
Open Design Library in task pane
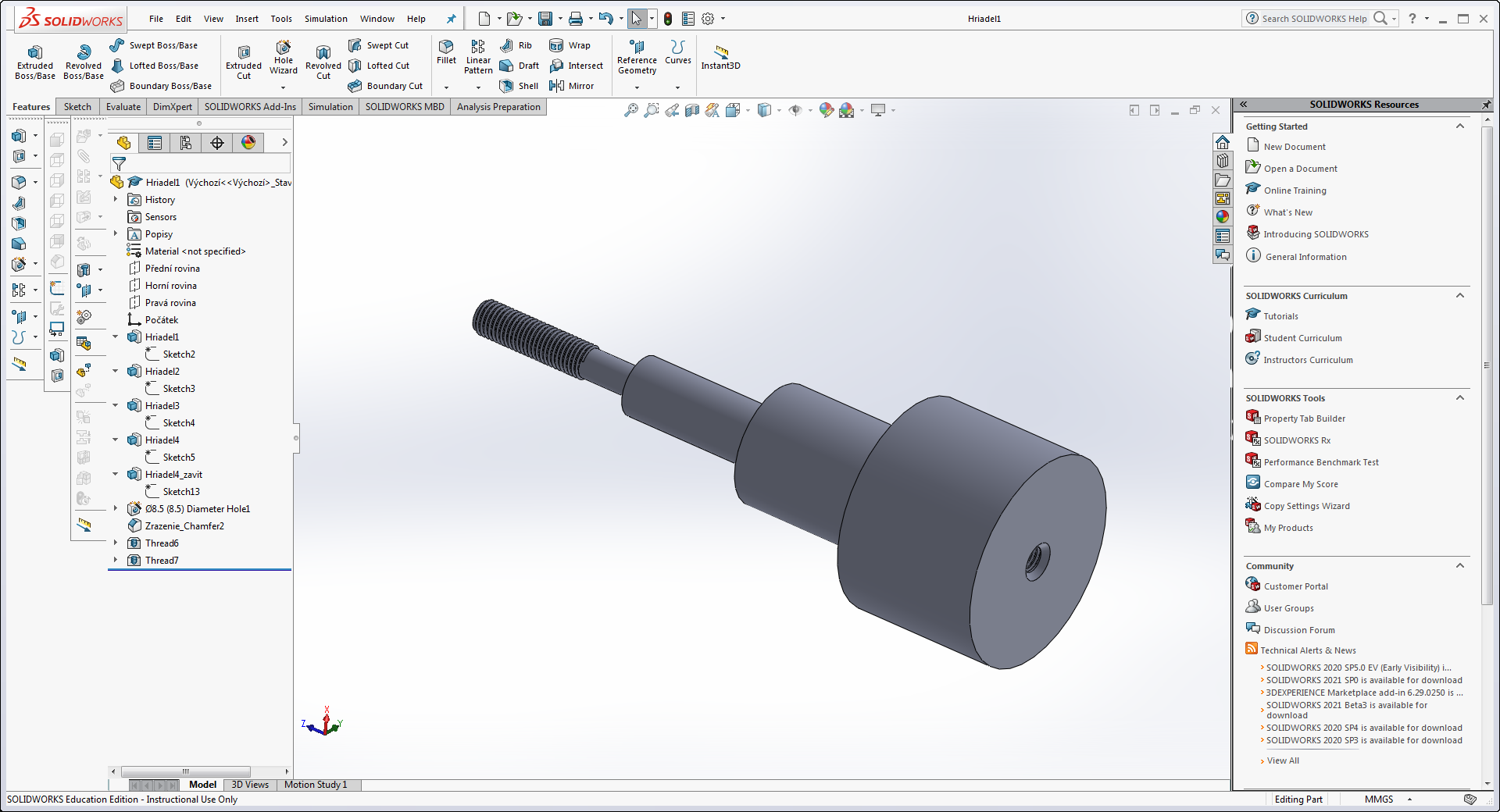pos(1223,161)
